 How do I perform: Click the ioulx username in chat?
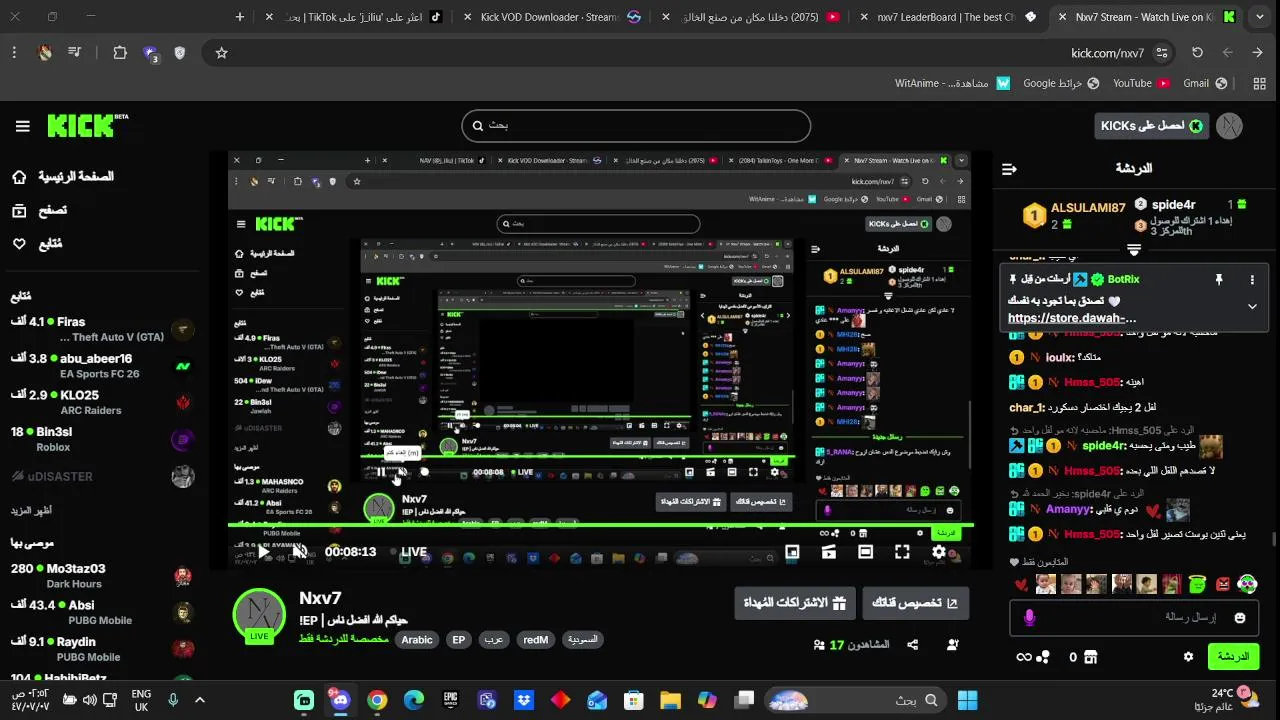click(1057, 357)
